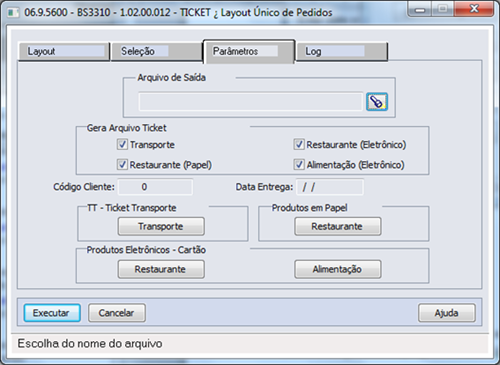The width and height of the screenshot is (500, 365).
Task: Click the Código Cliente field
Action: point(155,187)
